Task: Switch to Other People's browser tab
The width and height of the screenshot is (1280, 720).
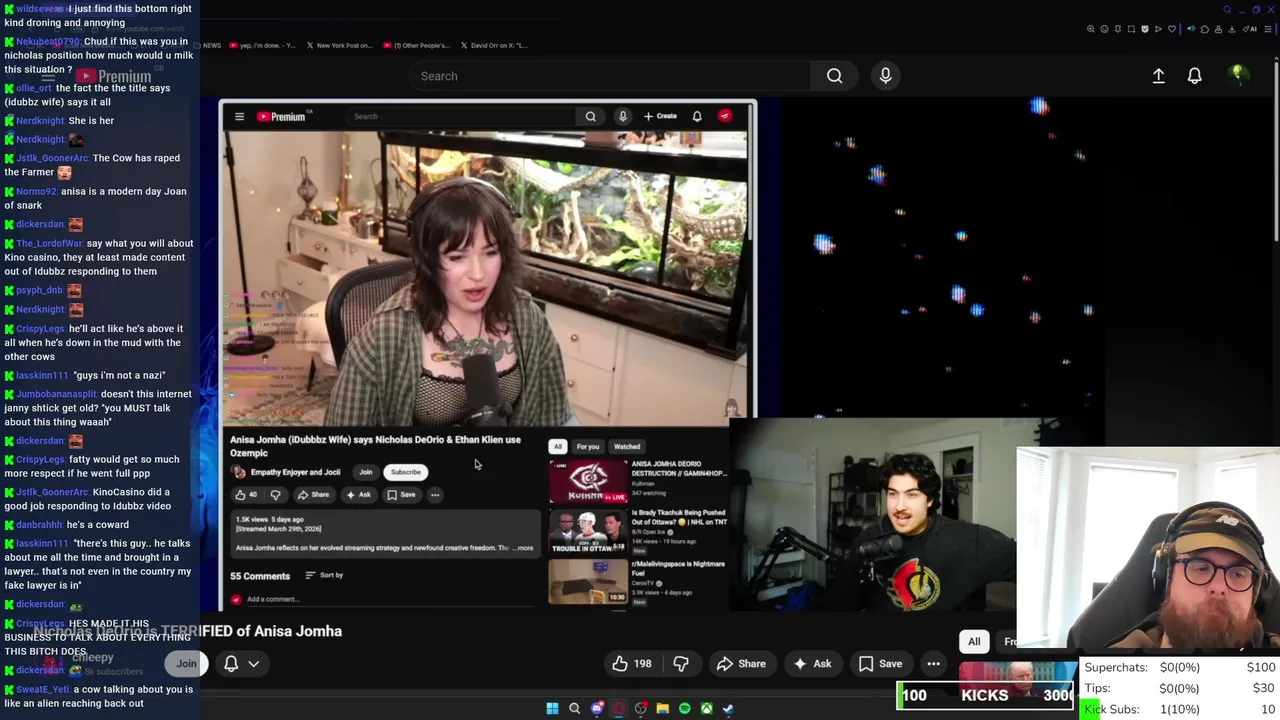Action: click(416, 45)
